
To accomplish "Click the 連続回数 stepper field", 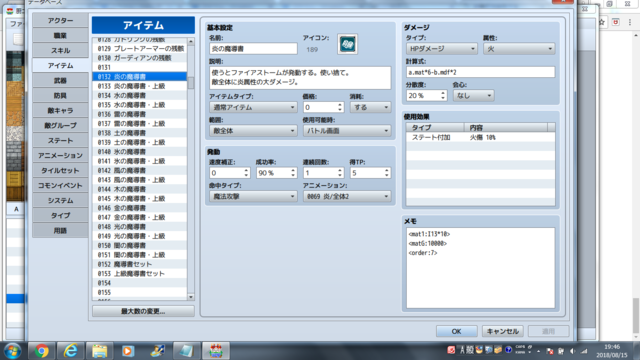I will pos(323,173).
